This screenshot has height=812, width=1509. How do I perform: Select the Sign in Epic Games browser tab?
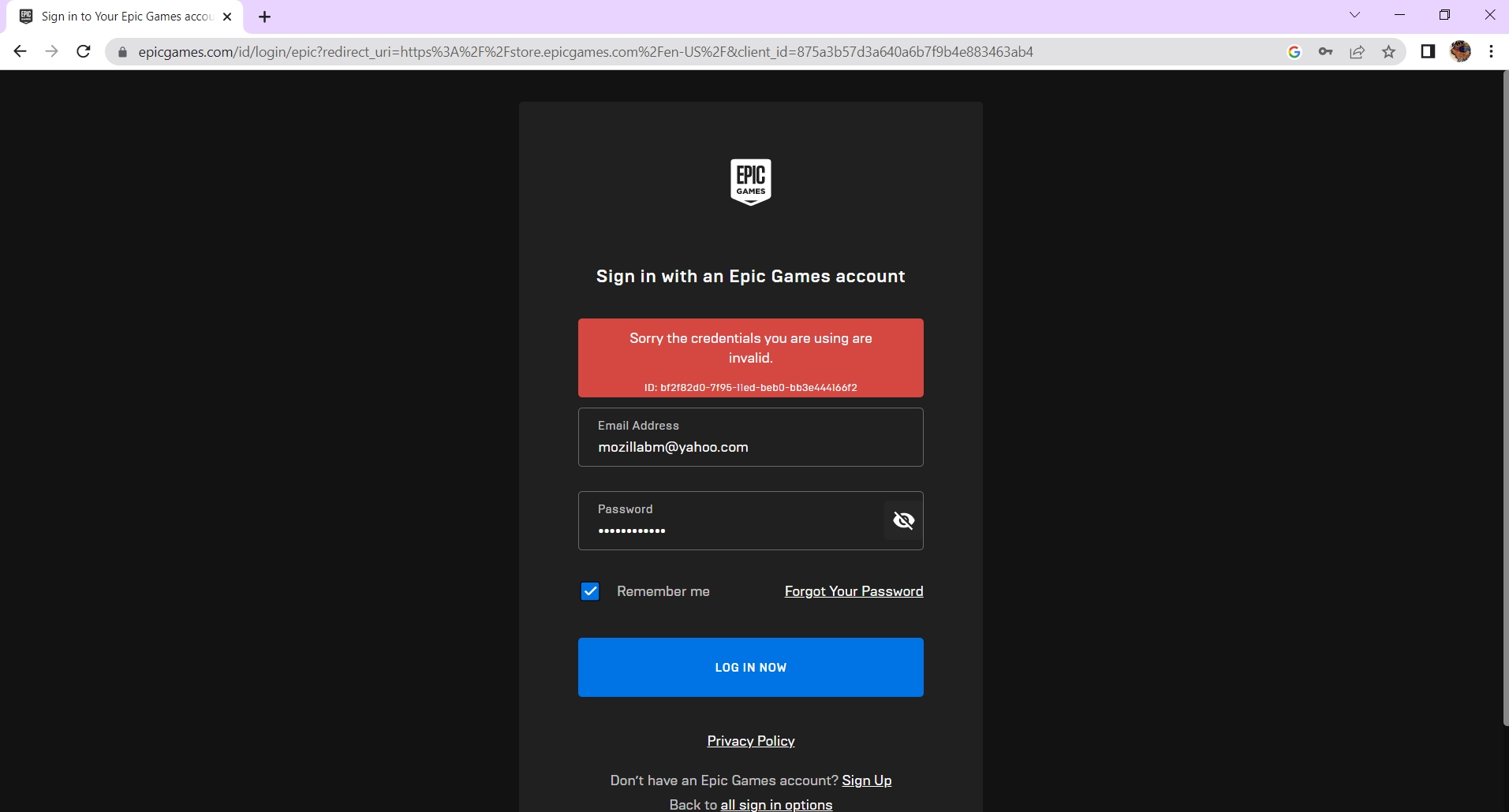pos(118,16)
